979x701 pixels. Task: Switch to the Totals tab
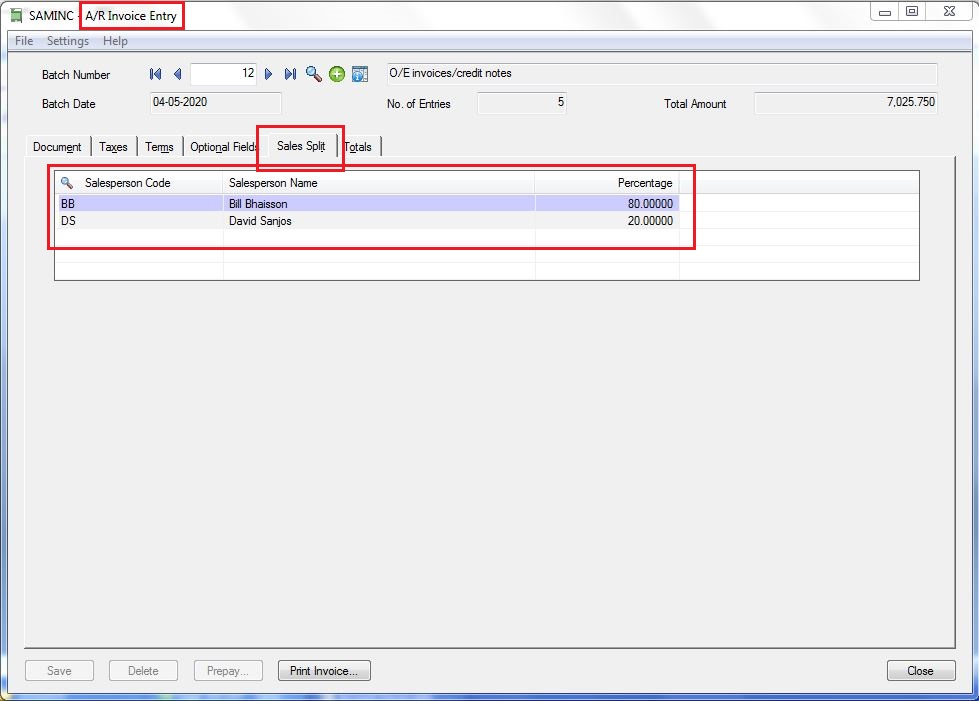[x=358, y=147]
